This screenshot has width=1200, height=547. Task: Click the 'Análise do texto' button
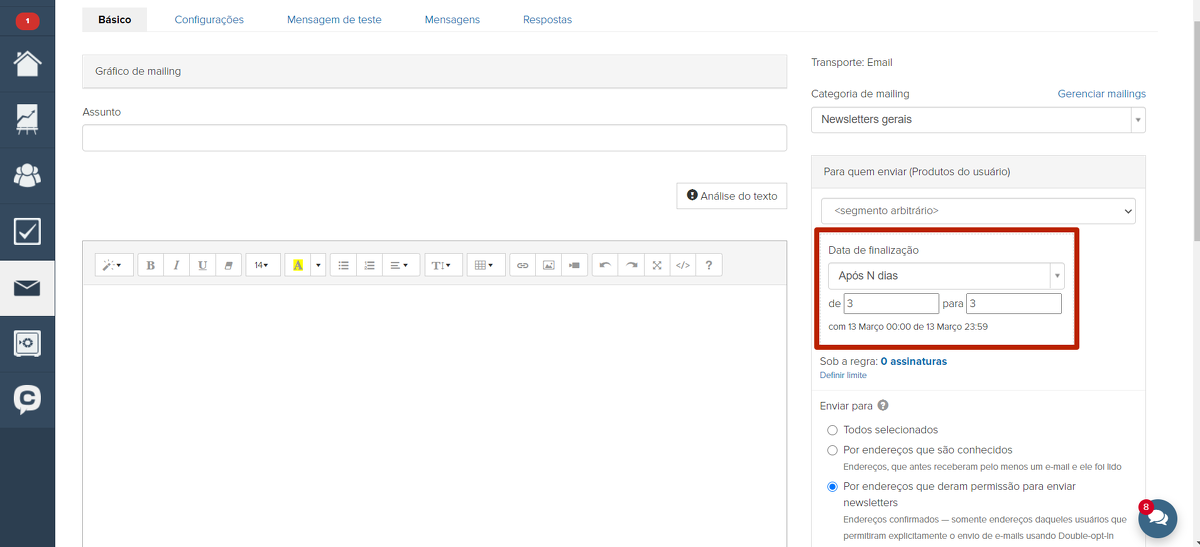click(732, 196)
